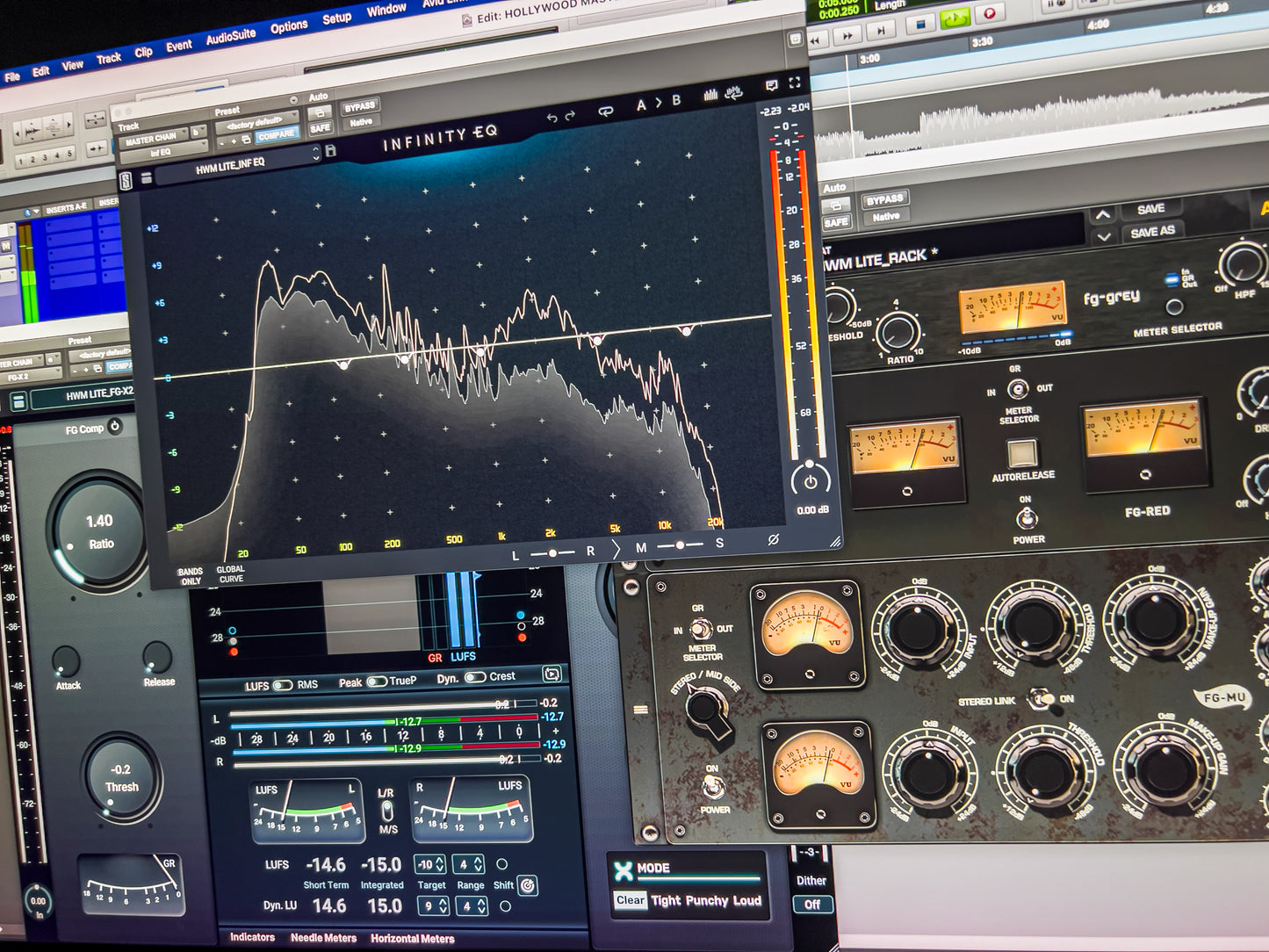Click the Stop button in Pro Tools transport
Image resolution: width=1269 pixels, height=952 pixels.
(921, 24)
